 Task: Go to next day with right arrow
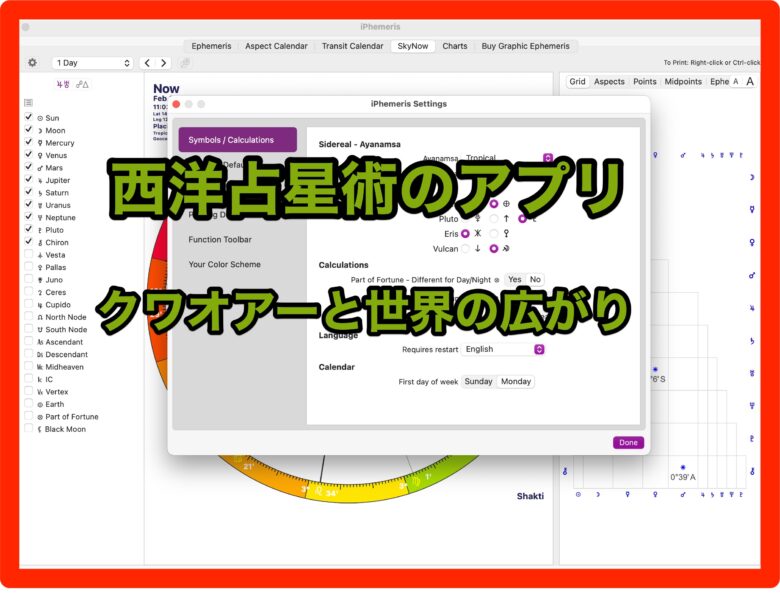tap(163, 63)
